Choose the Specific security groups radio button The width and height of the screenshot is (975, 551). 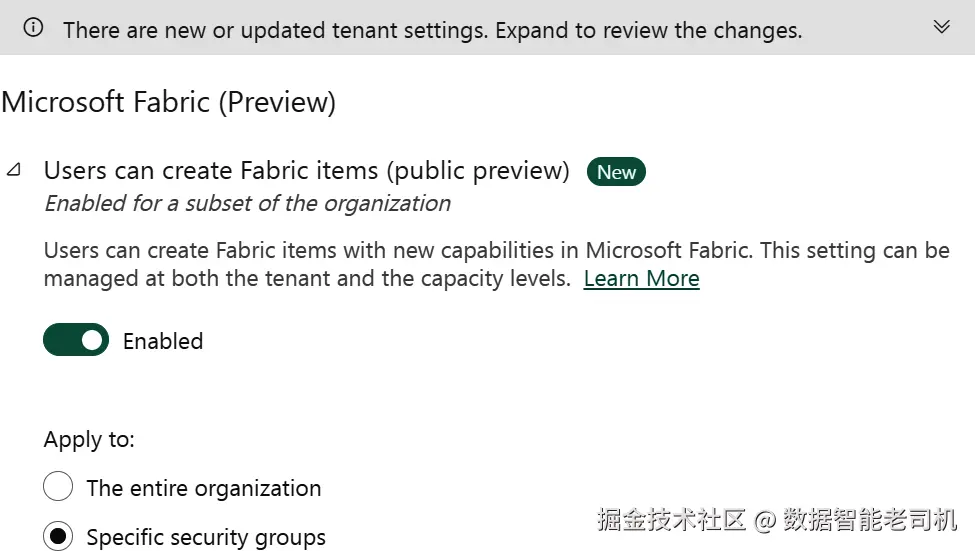58,537
